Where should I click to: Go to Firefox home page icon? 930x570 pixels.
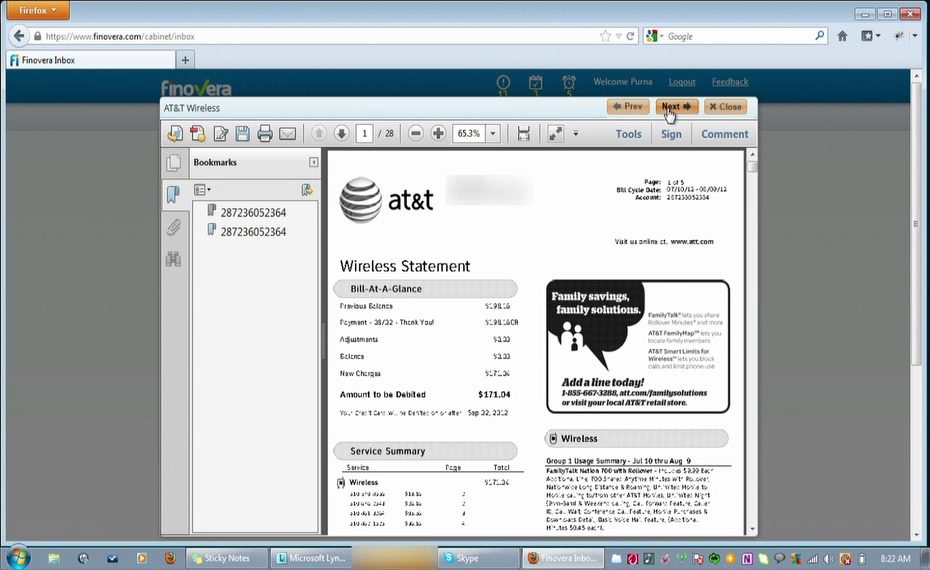point(842,36)
